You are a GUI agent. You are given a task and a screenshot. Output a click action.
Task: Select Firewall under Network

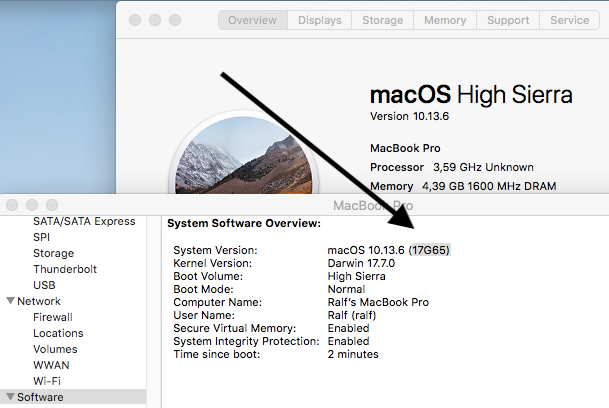[x=53, y=317]
